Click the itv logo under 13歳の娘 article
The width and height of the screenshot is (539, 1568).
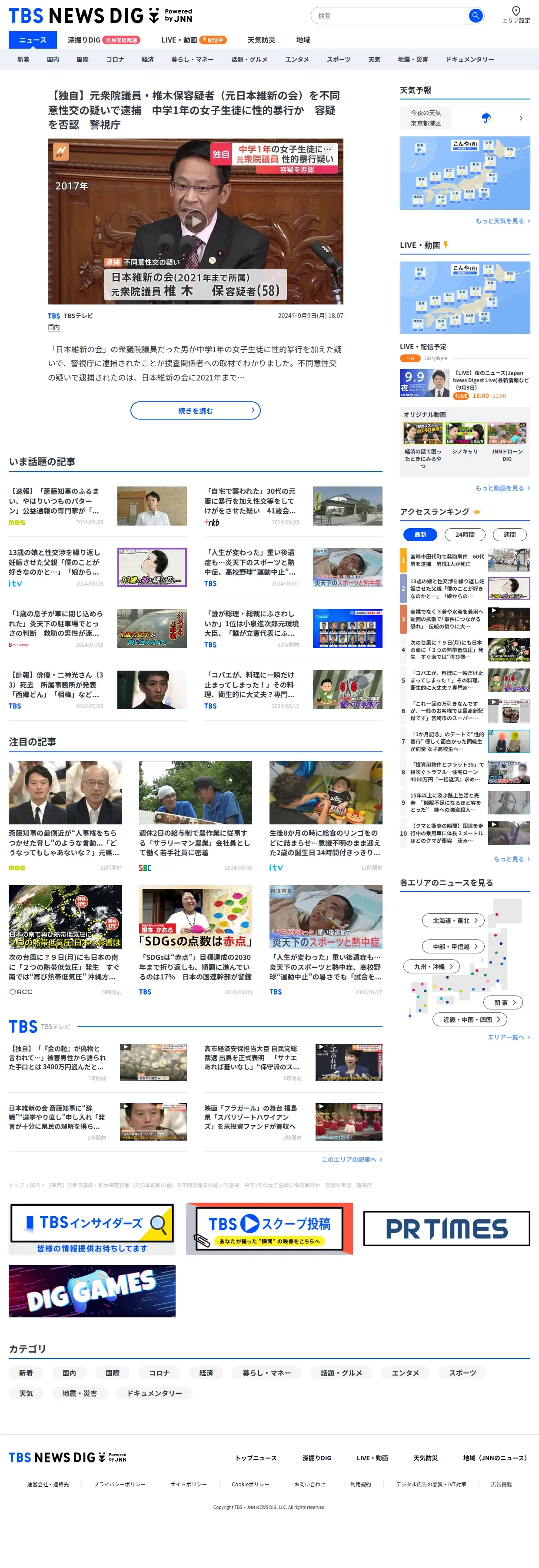click(x=15, y=583)
